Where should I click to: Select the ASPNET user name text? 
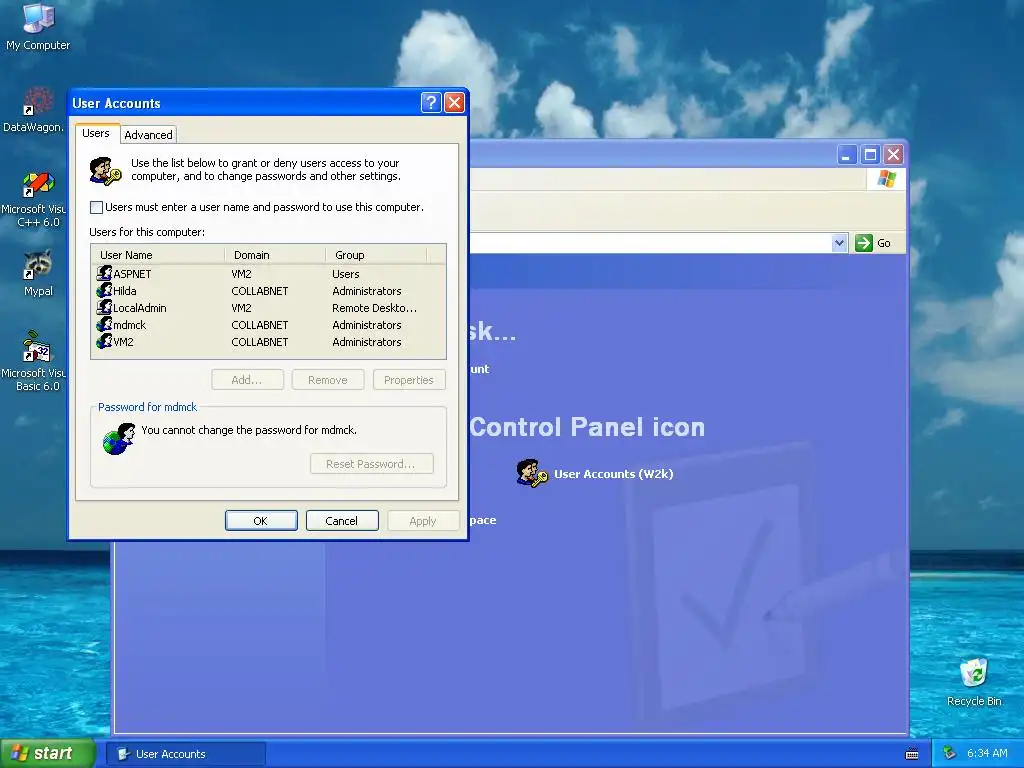[133, 274]
